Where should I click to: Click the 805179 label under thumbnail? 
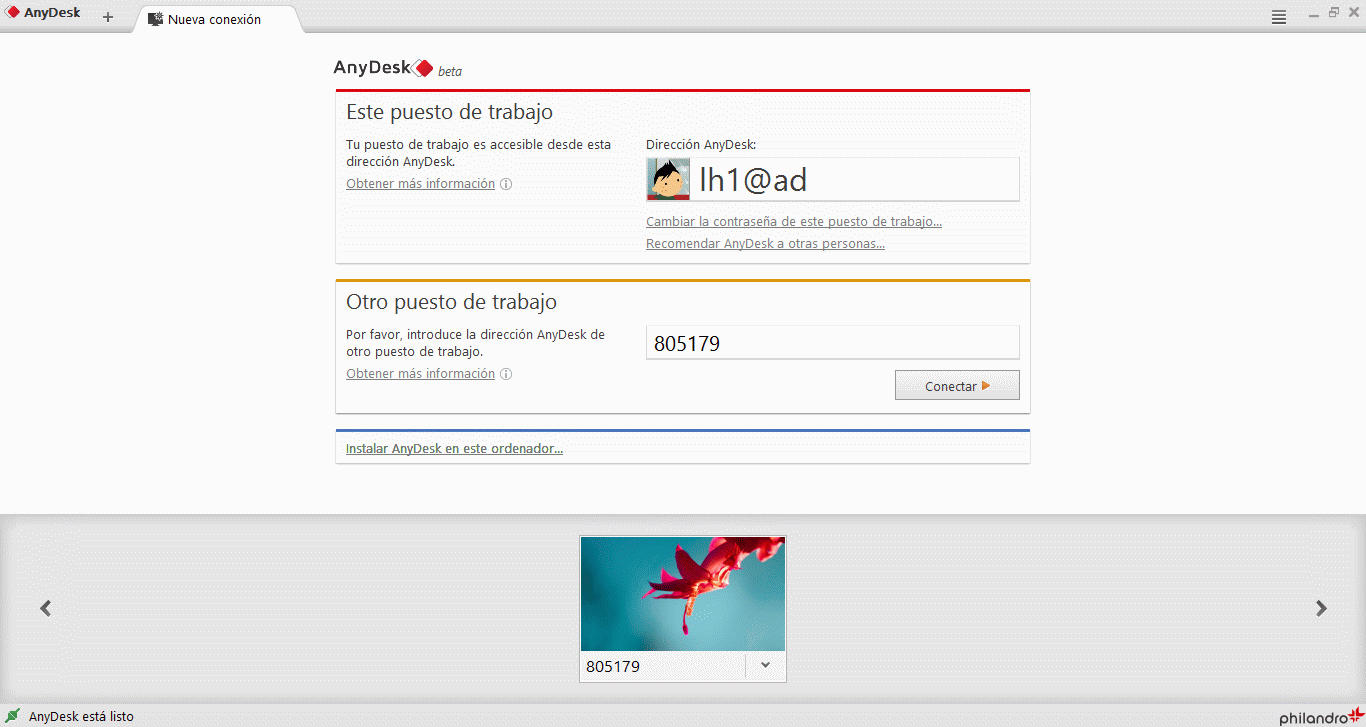[613, 666]
